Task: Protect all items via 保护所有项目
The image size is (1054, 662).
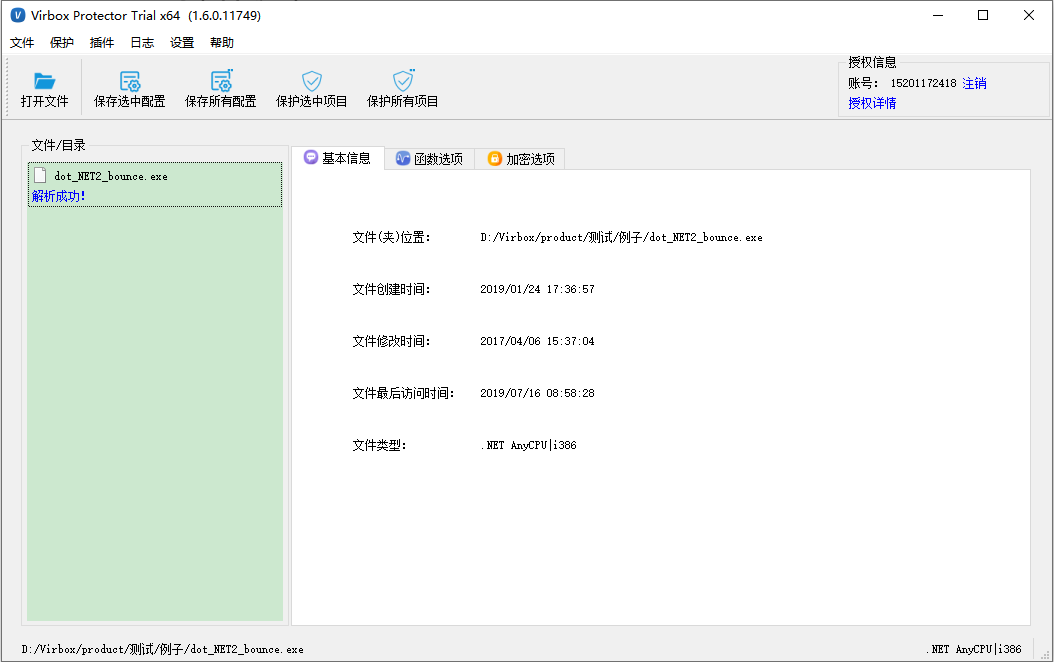Action: click(x=403, y=89)
